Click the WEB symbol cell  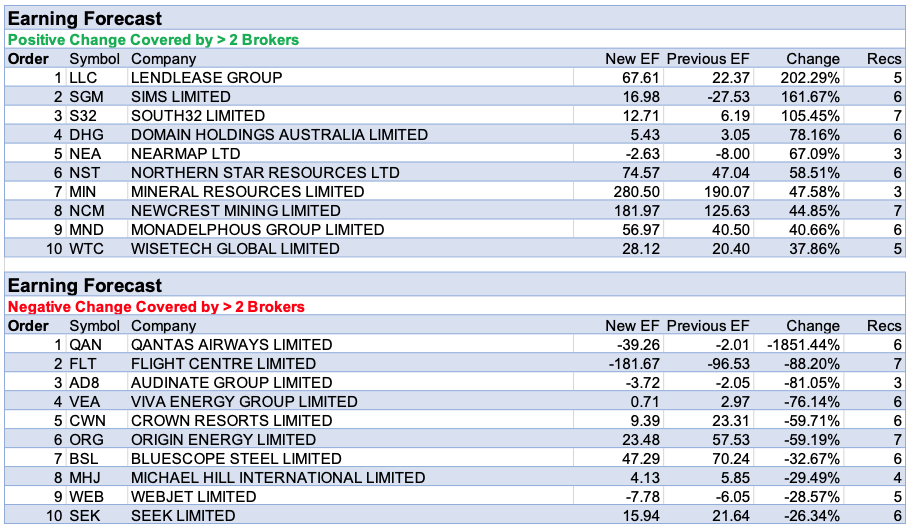click(87, 497)
